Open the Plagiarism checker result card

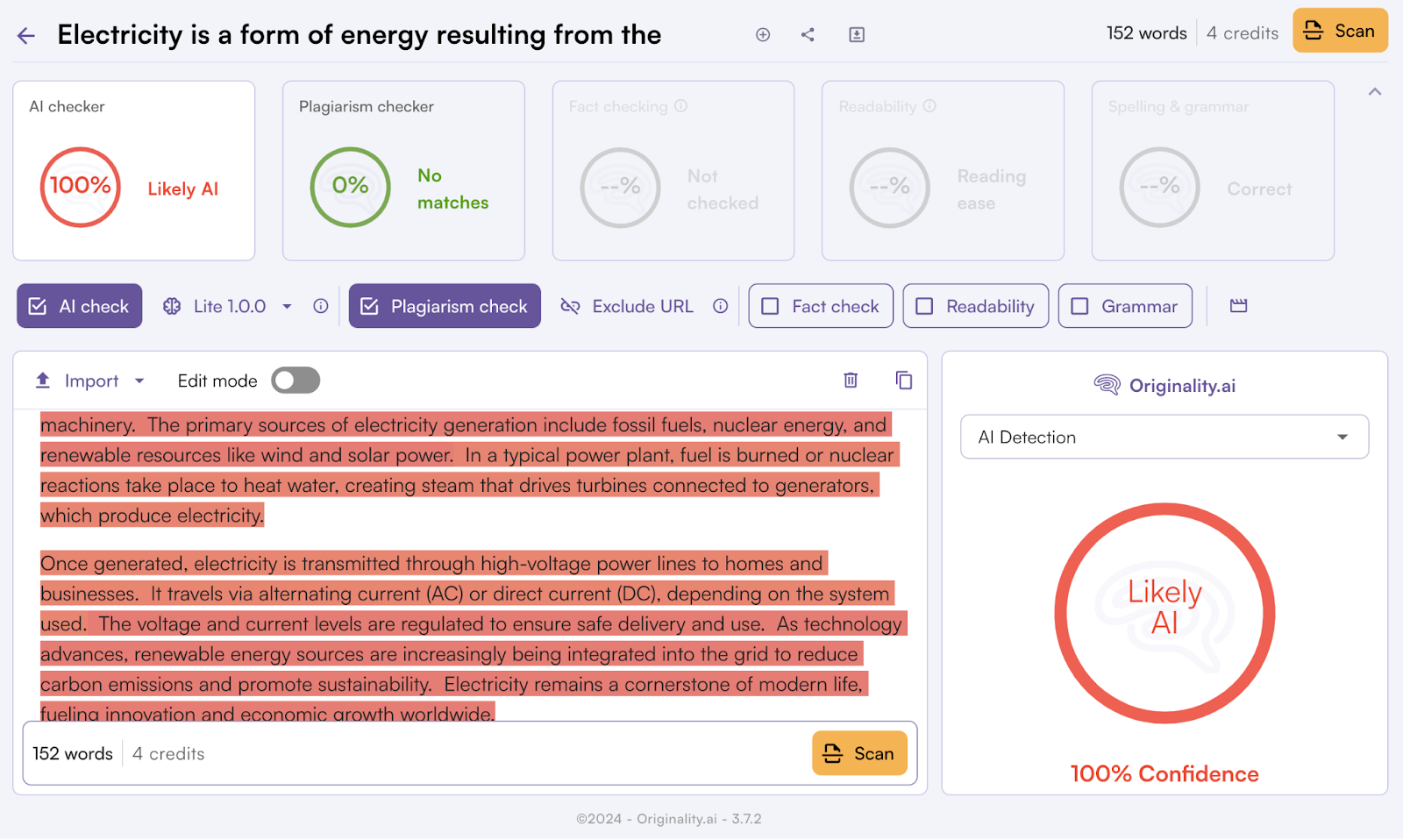(x=403, y=171)
